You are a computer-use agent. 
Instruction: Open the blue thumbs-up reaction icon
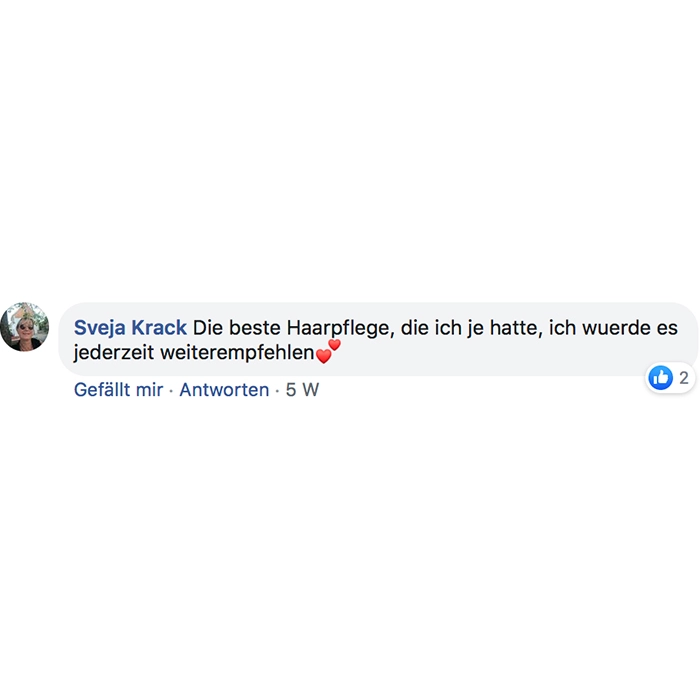660,378
